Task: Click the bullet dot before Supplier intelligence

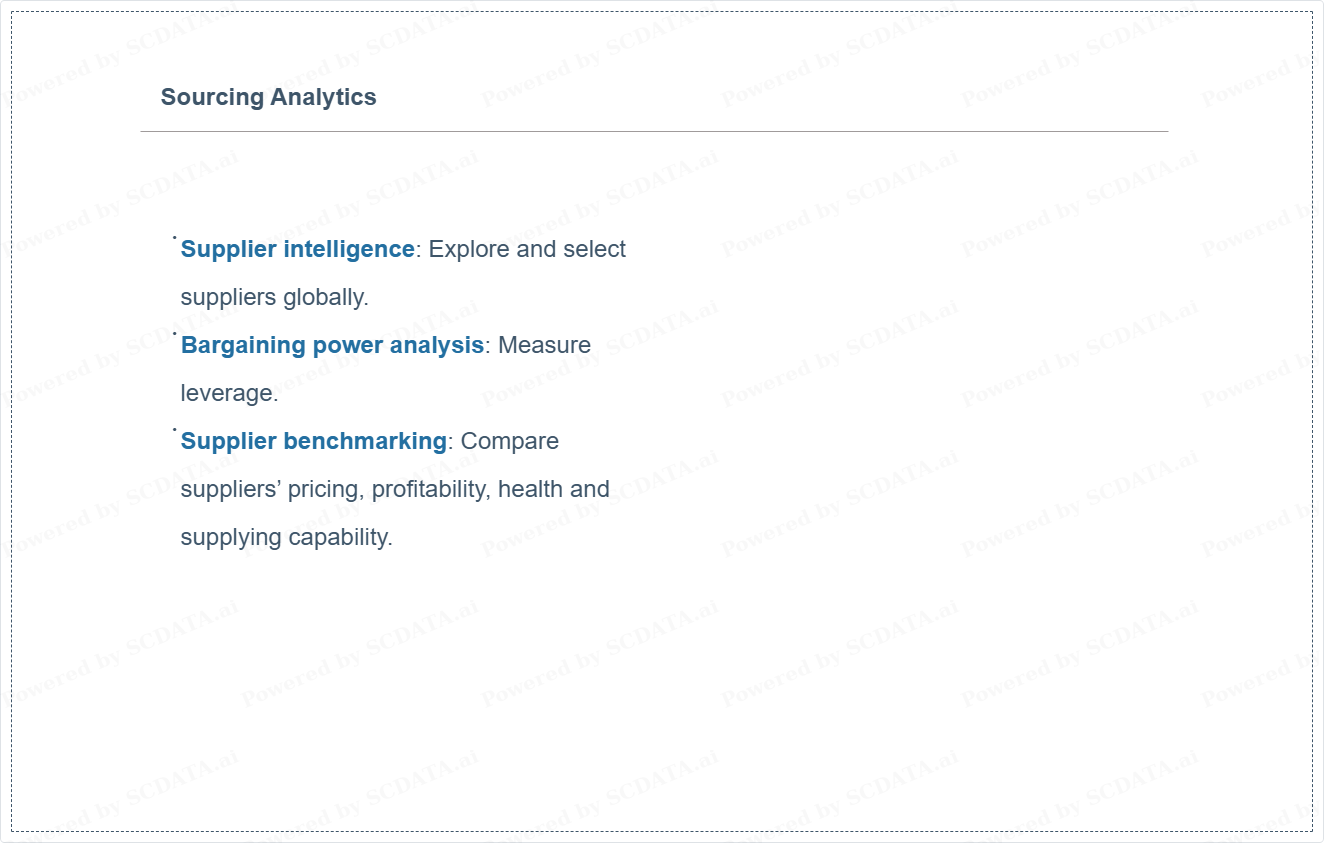Action: click(174, 238)
